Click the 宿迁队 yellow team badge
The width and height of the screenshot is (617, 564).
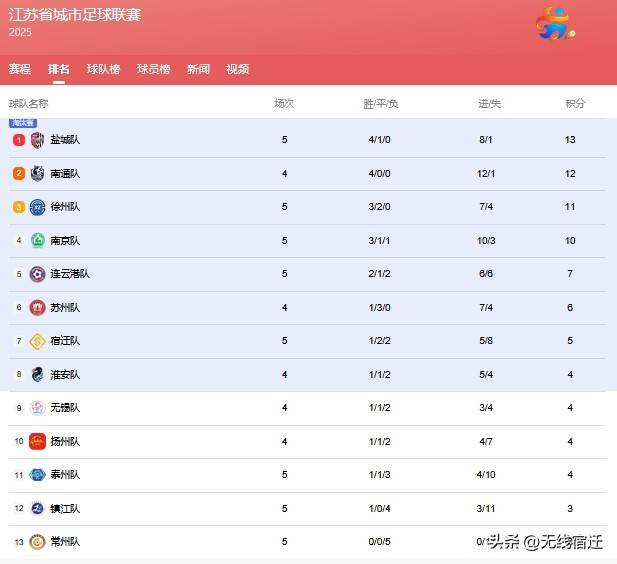click(37, 341)
